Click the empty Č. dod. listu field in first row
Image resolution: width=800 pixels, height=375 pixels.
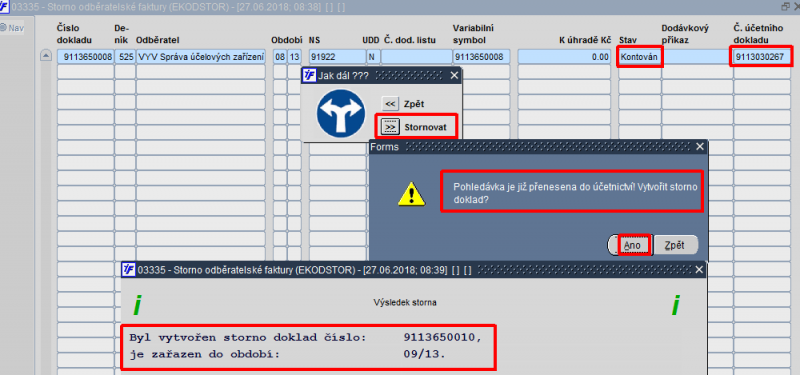pos(416,57)
